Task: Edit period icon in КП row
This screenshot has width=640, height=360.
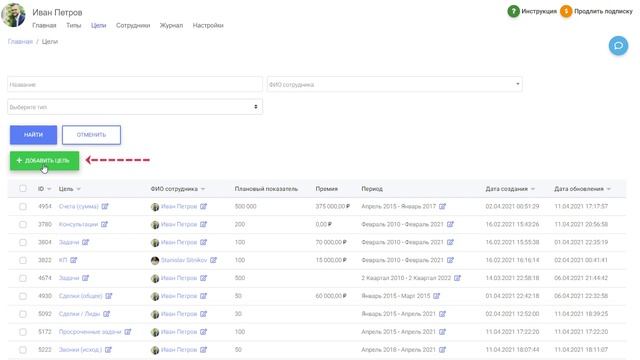Action: click(450, 260)
